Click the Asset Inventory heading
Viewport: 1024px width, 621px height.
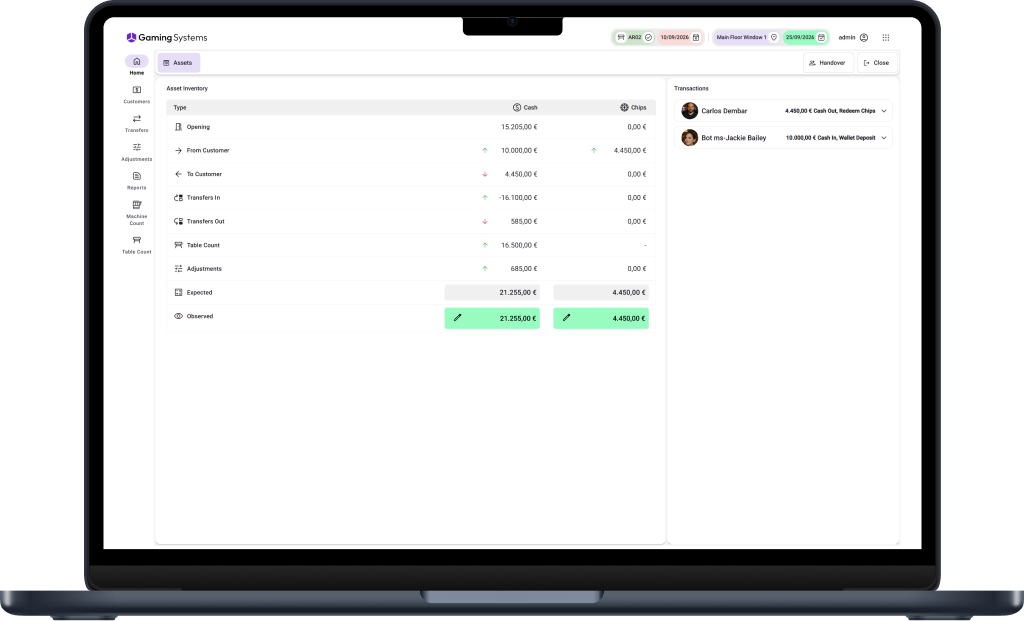187,88
